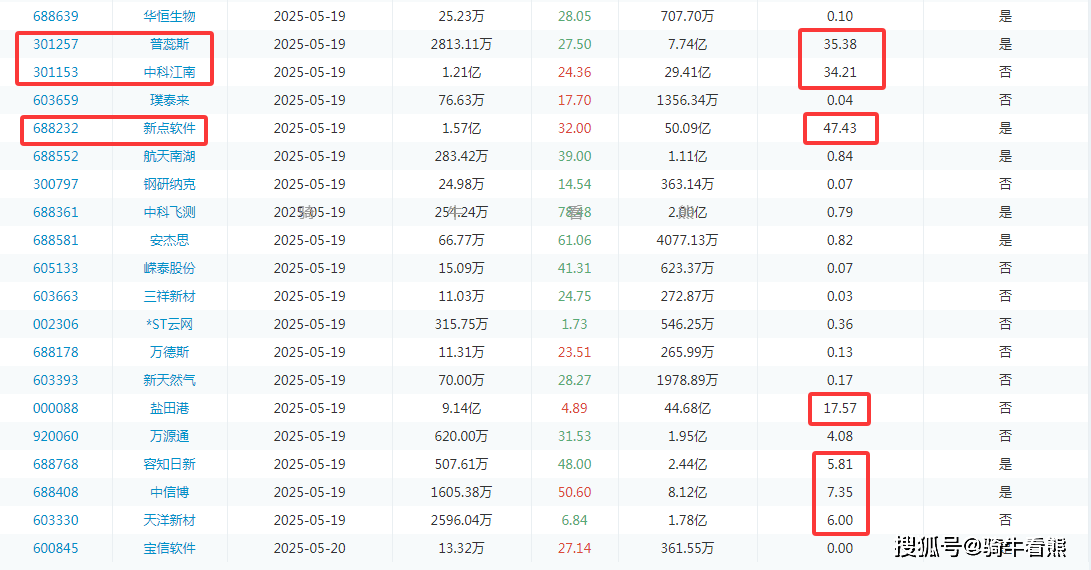Click stock code 000088
This screenshot has width=1091, height=570.
[56, 408]
